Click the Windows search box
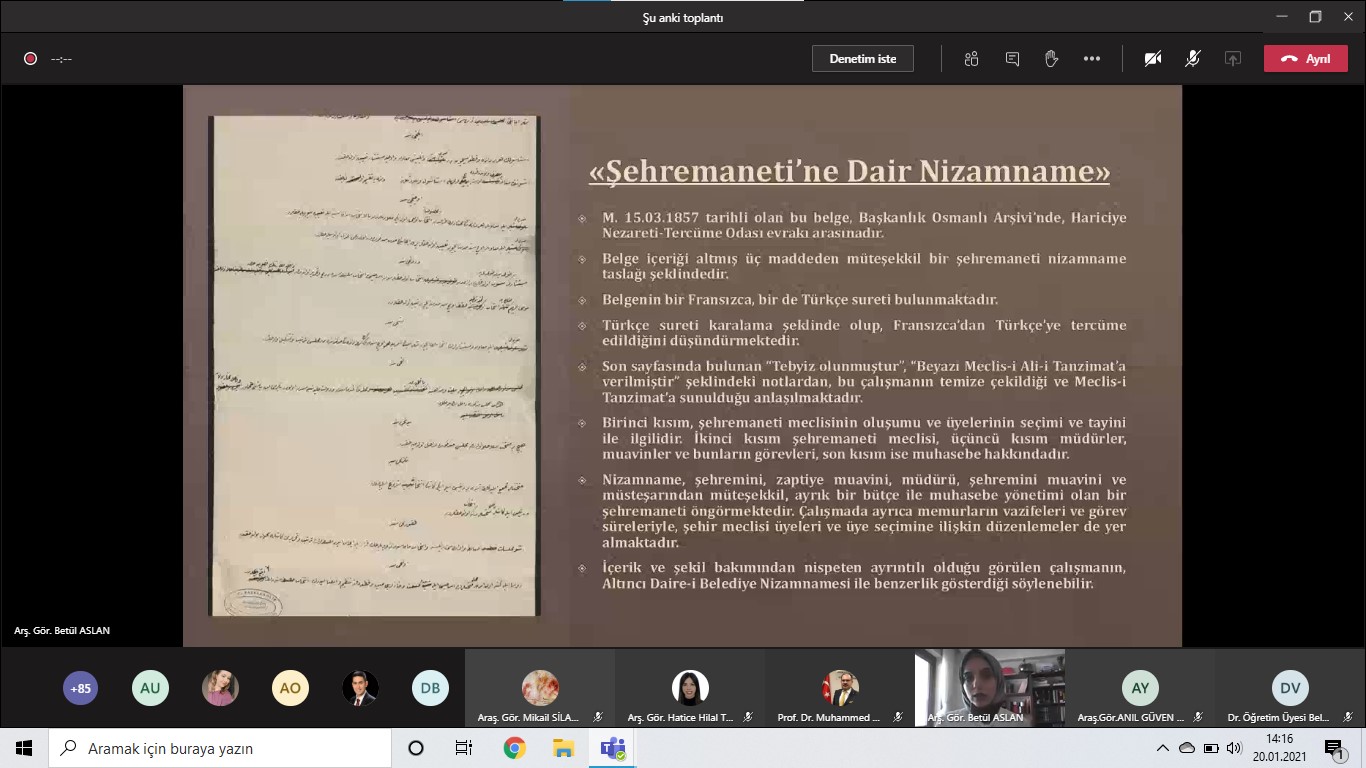Viewport: 1366px width, 768px height. click(220, 748)
